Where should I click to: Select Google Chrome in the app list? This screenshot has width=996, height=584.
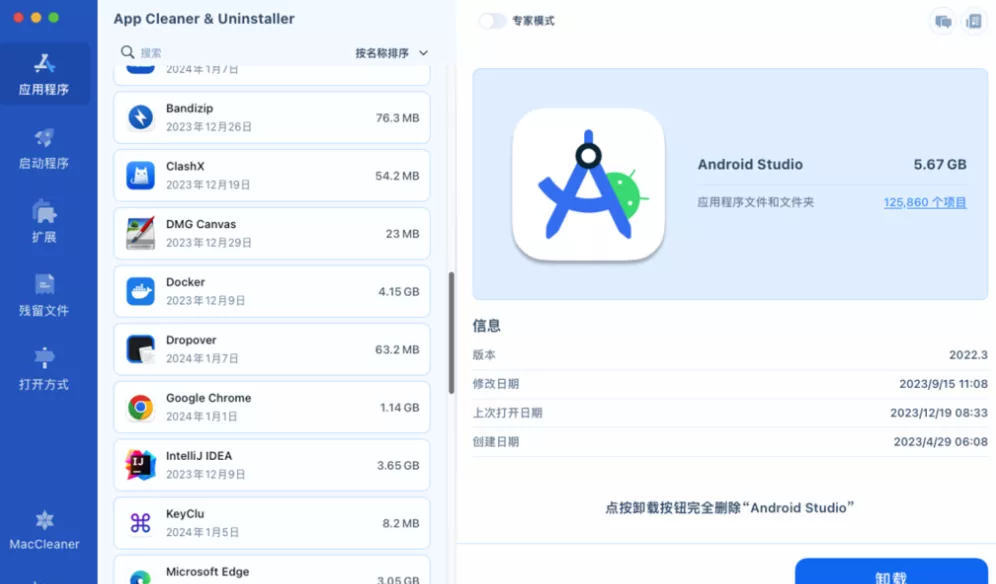pyautogui.click(x=272, y=407)
